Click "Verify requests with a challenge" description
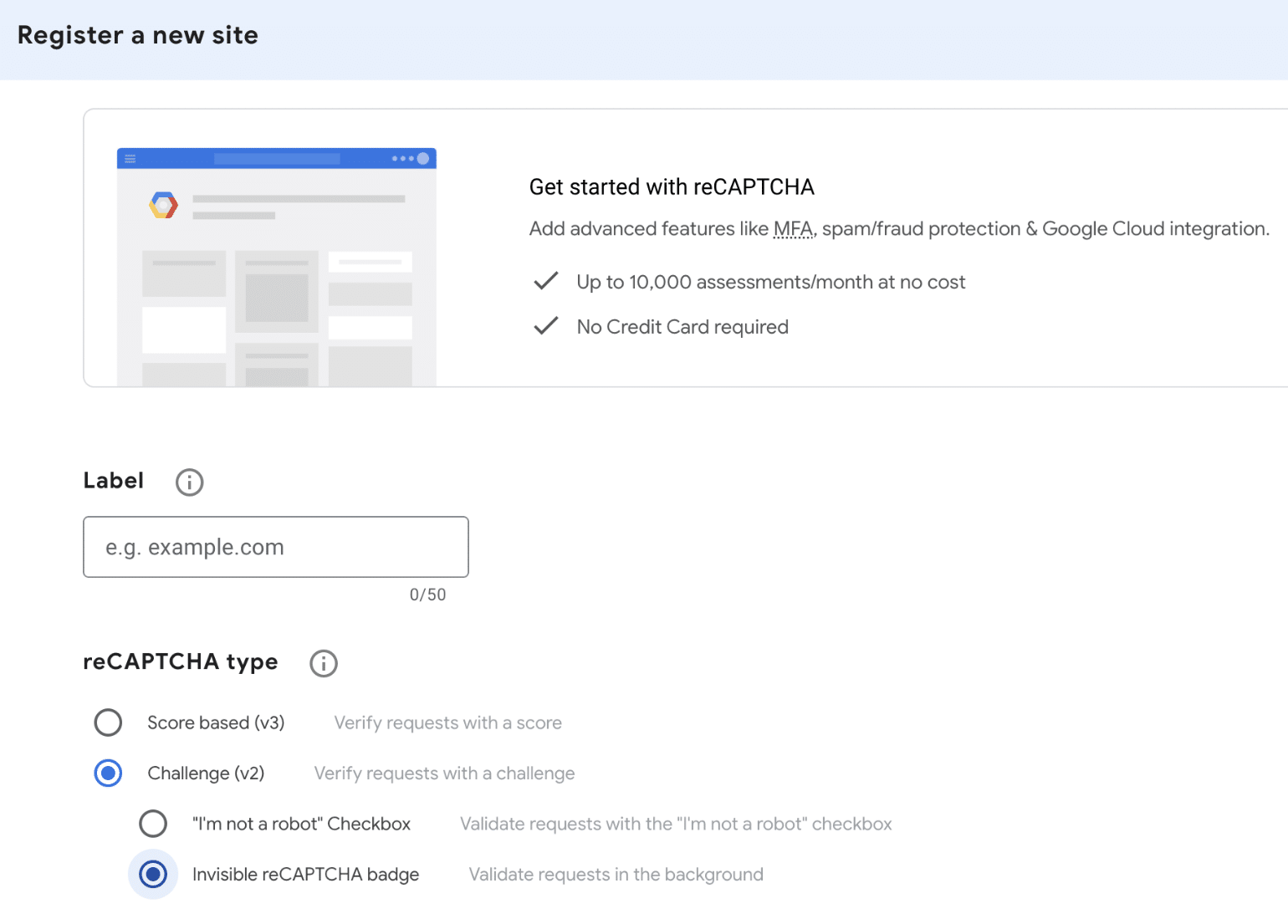Image resolution: width=1288 pixels, height=924 pixels. point(444,773)
